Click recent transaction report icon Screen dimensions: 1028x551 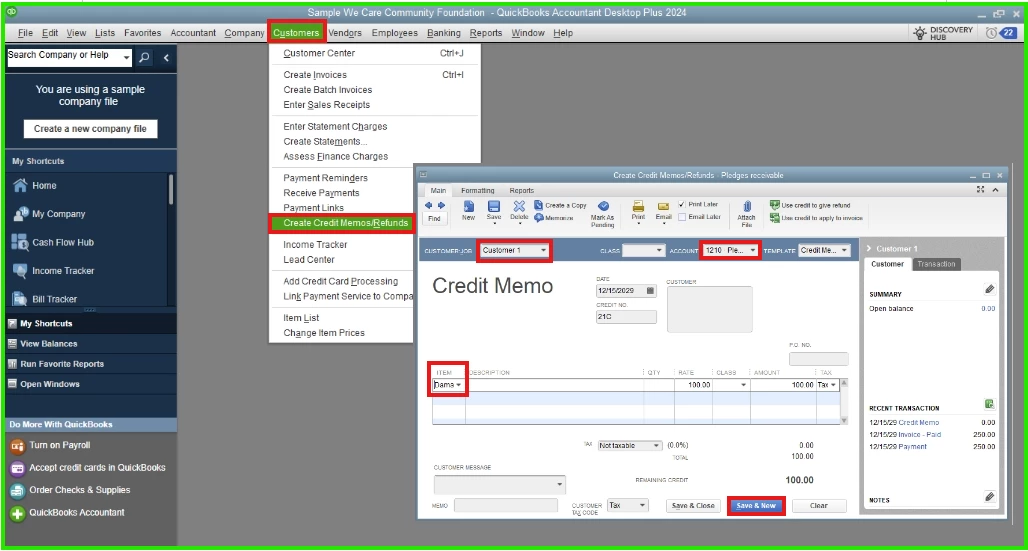[x=990, y=404]
